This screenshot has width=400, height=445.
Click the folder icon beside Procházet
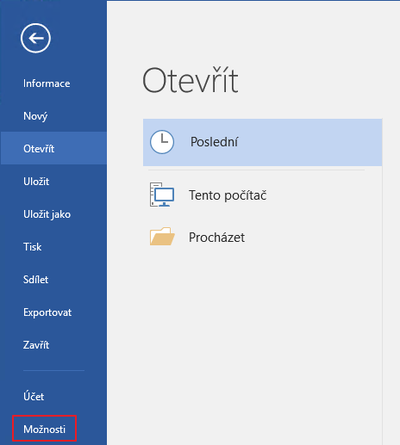click(x=162, y=237)
